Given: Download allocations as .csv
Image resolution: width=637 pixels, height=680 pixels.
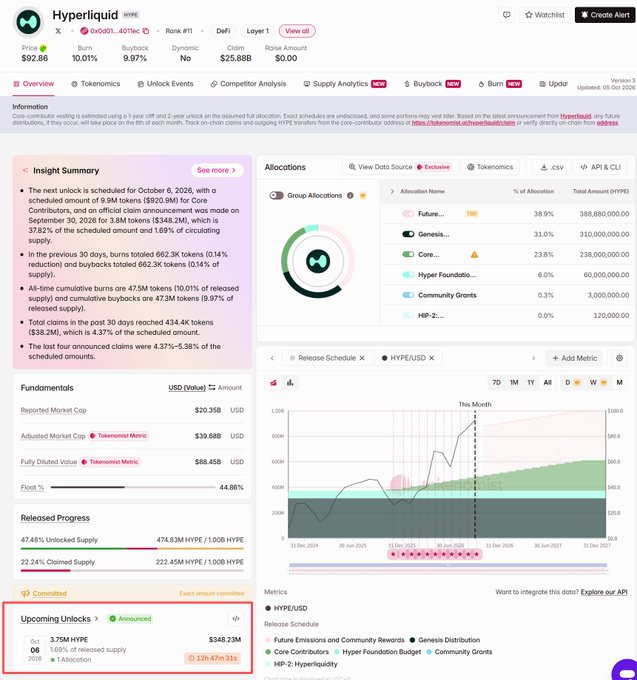Looking at the screenshot, I should (x=552, y=167).
